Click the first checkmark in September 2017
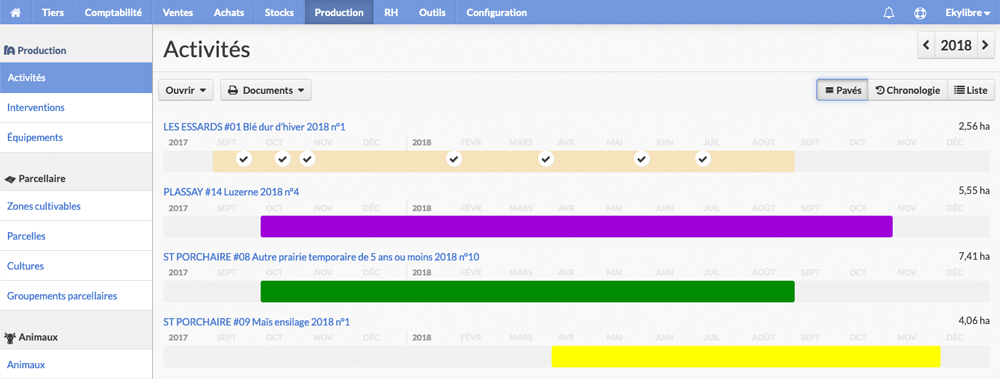The height and width of the screenshot is (379, 1000). tap(244, 159)
